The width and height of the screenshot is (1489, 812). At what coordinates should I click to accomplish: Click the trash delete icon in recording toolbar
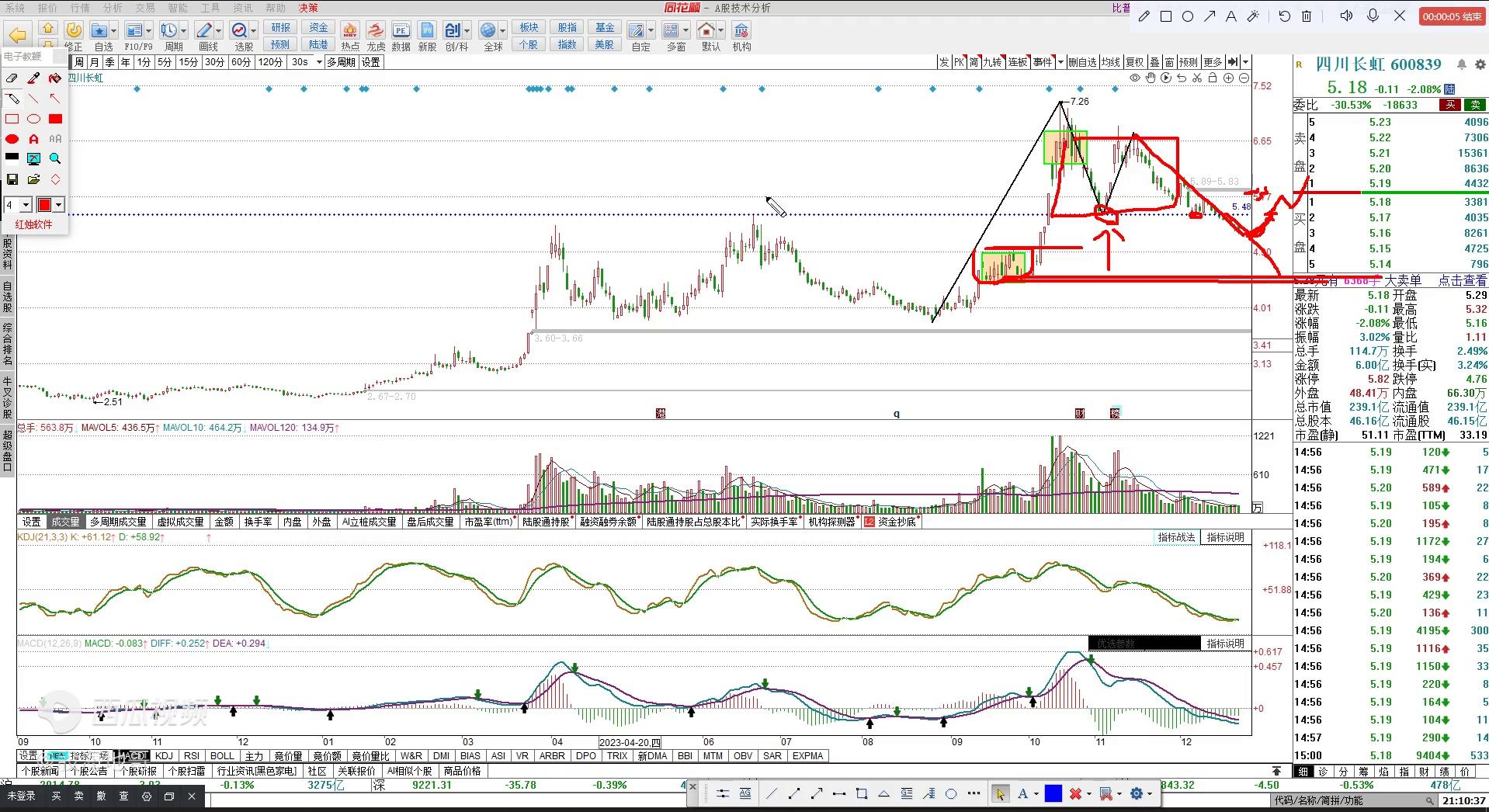(x=1307, y=16)
